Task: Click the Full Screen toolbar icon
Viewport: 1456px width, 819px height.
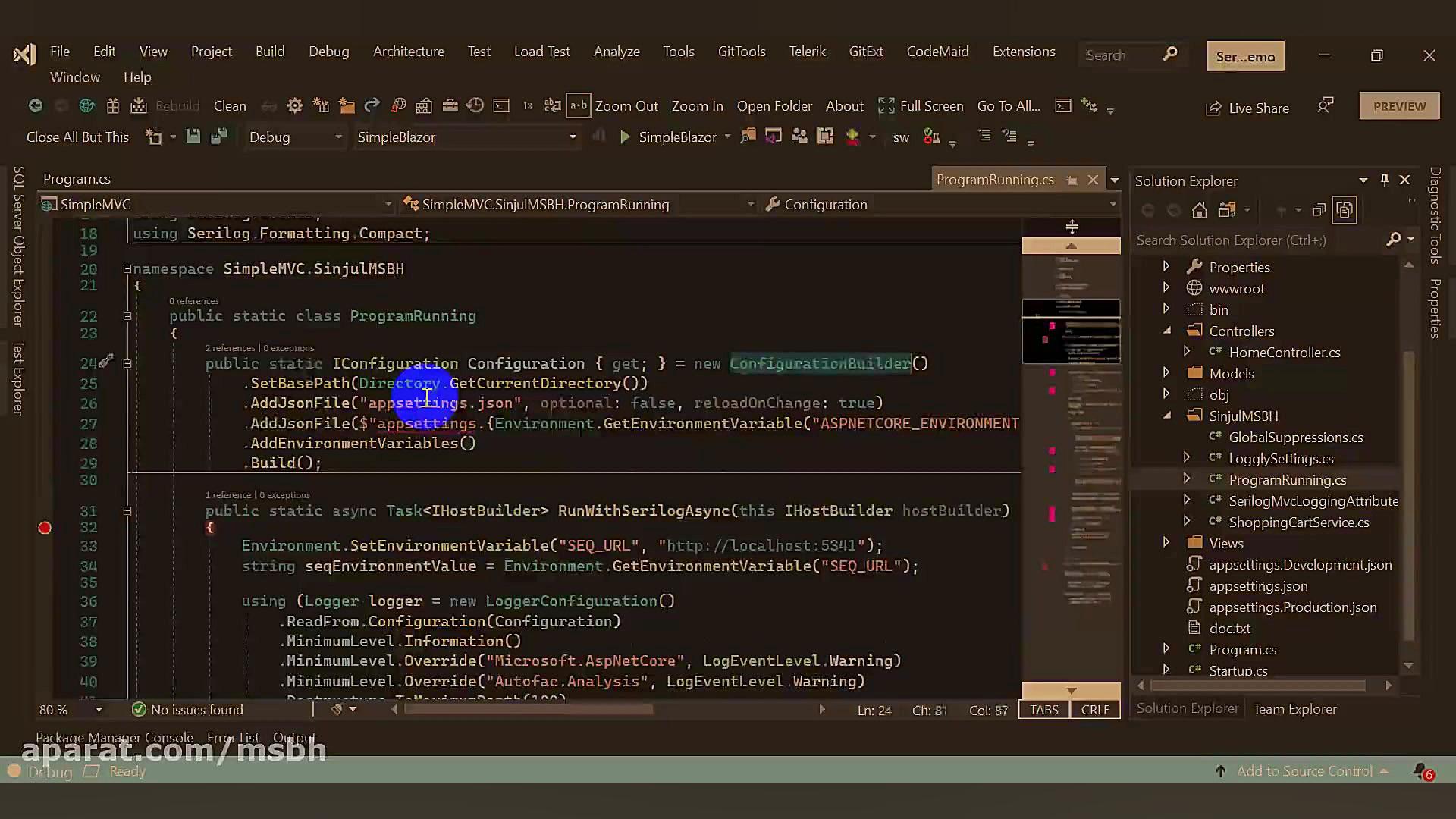Action: [886, 106]
